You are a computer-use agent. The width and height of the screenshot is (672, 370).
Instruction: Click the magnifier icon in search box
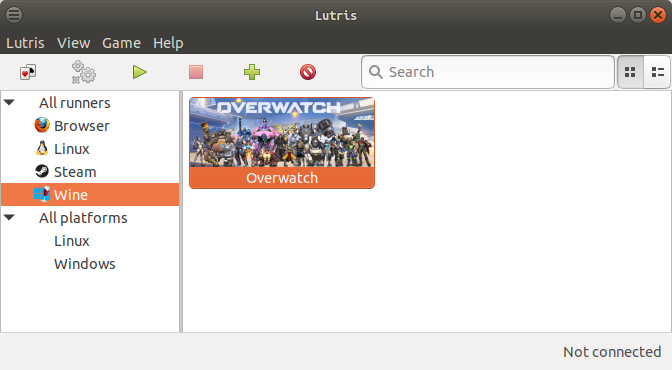pyautogui.click(x=376, y=72)
